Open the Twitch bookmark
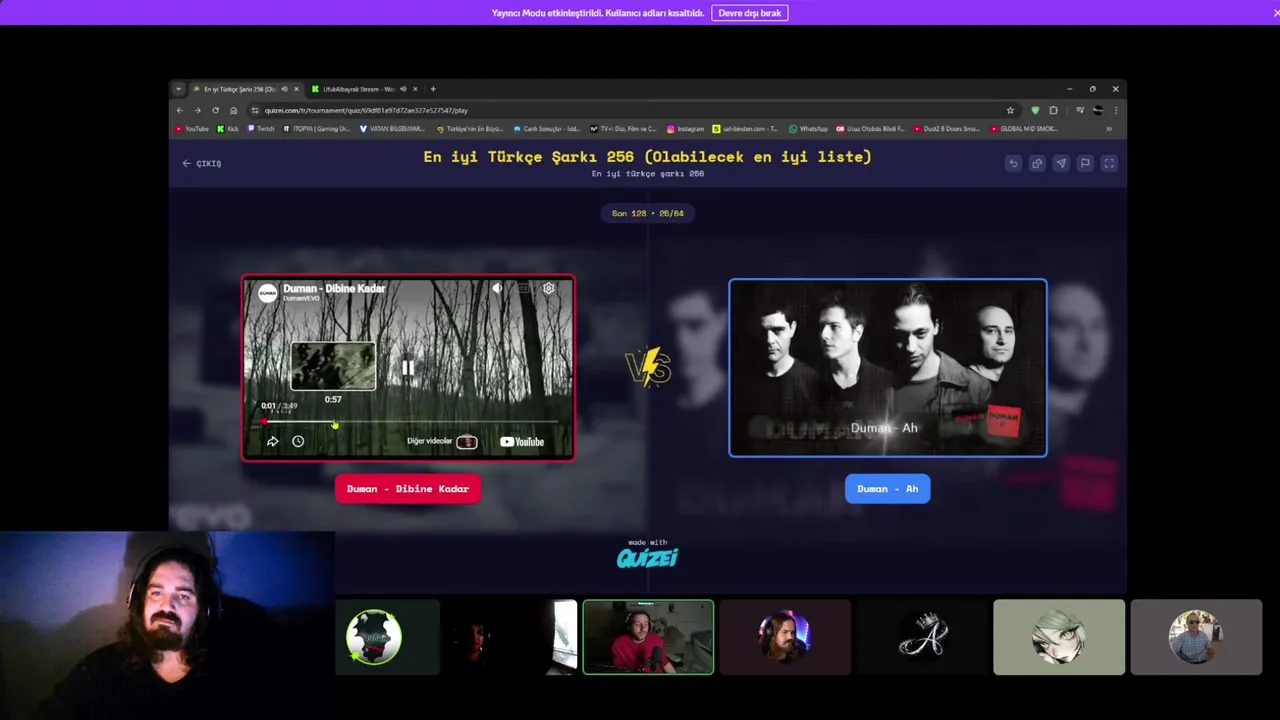1280x720 pixels. (261, 129)
